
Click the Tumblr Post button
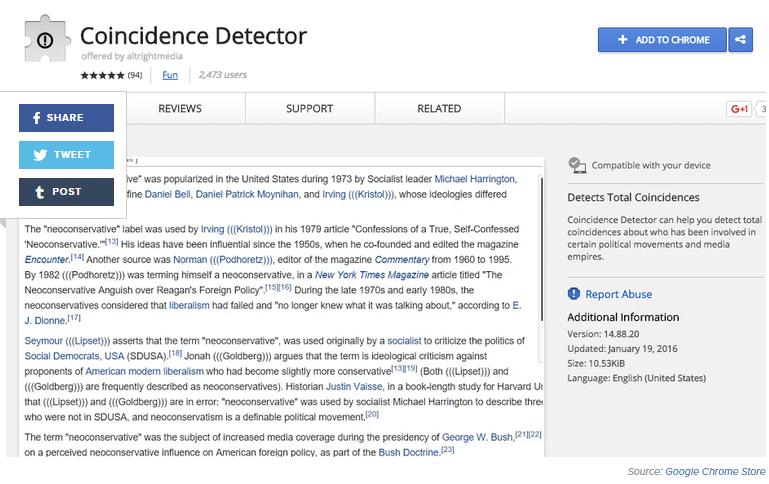(x=66, y=192)
